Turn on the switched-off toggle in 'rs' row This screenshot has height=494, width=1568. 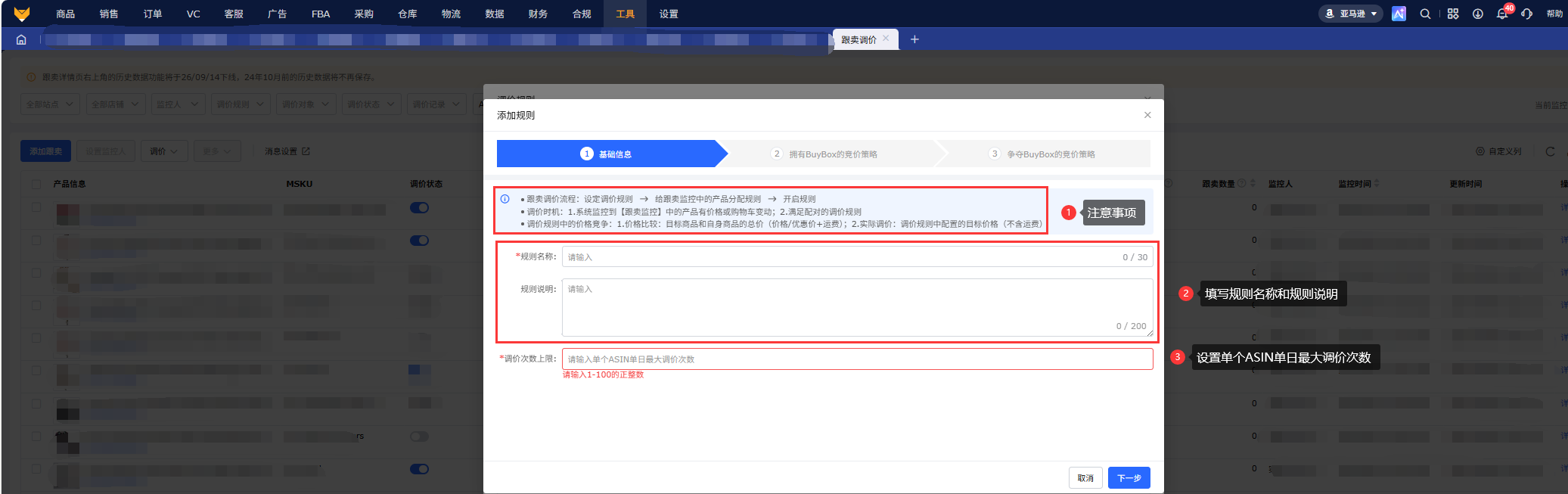tap(419, 437)
